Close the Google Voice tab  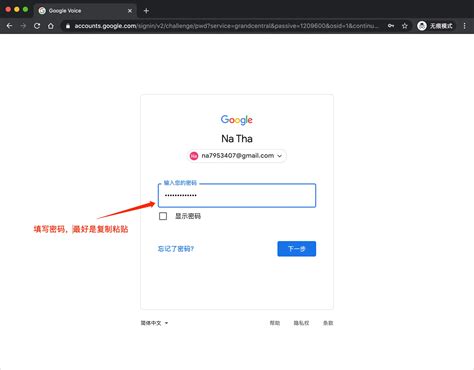[130, 11]
